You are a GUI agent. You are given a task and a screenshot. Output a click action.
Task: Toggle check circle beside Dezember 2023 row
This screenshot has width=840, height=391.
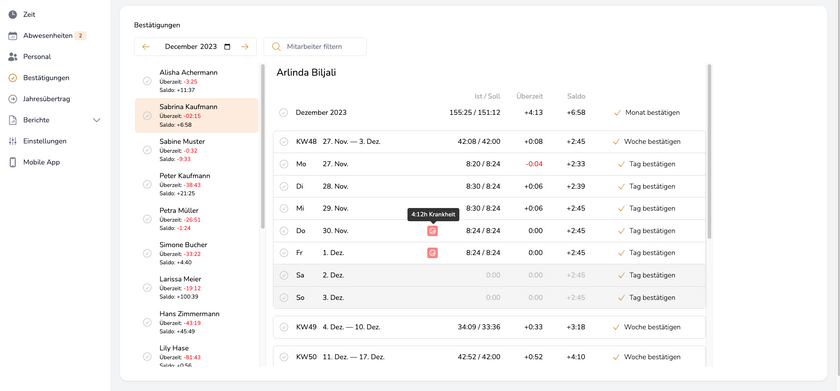[283, 112]
